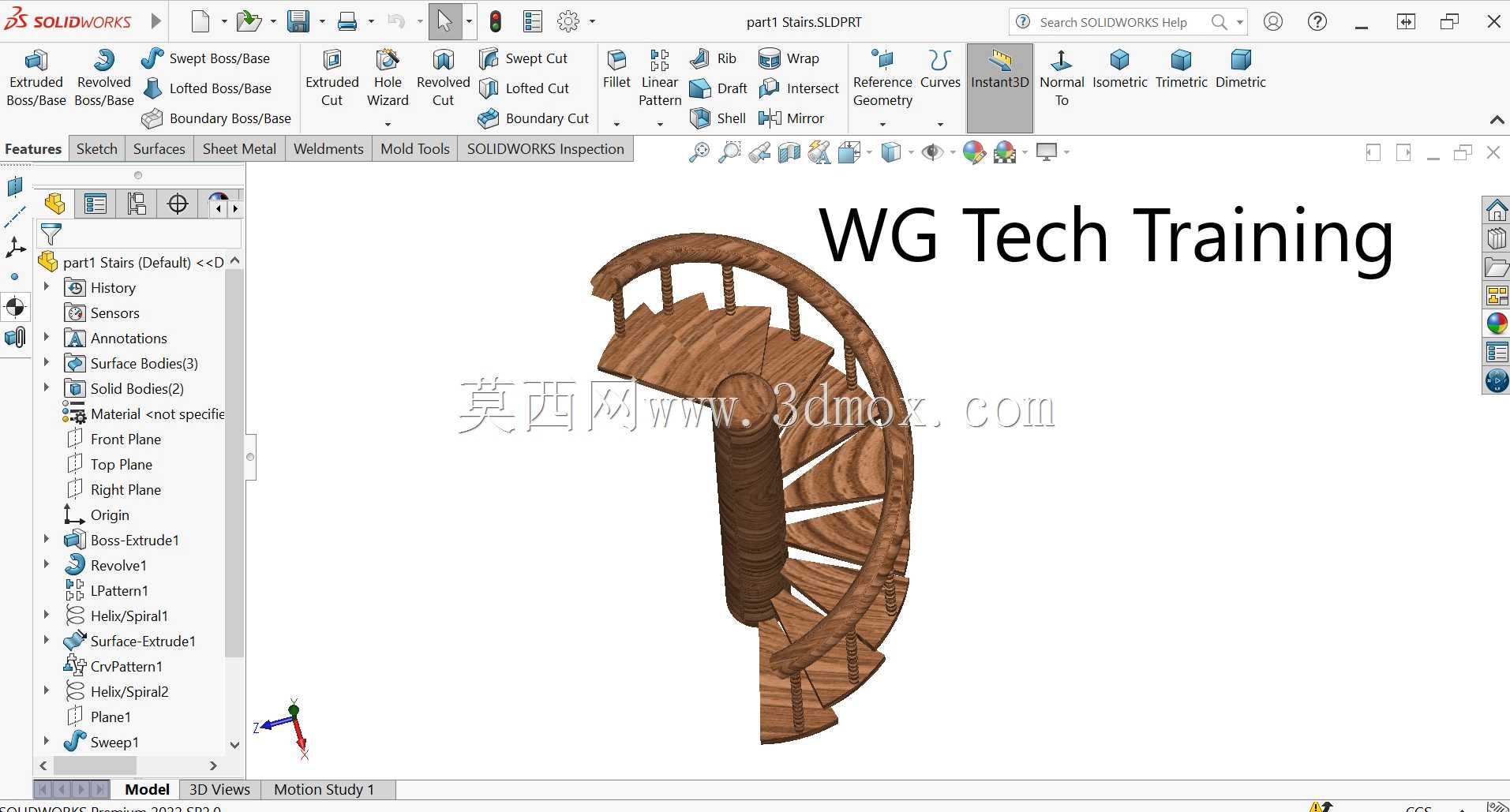Apply the Fillet tool
This screenshot has width=1510, height=812.
pos(616,69)
